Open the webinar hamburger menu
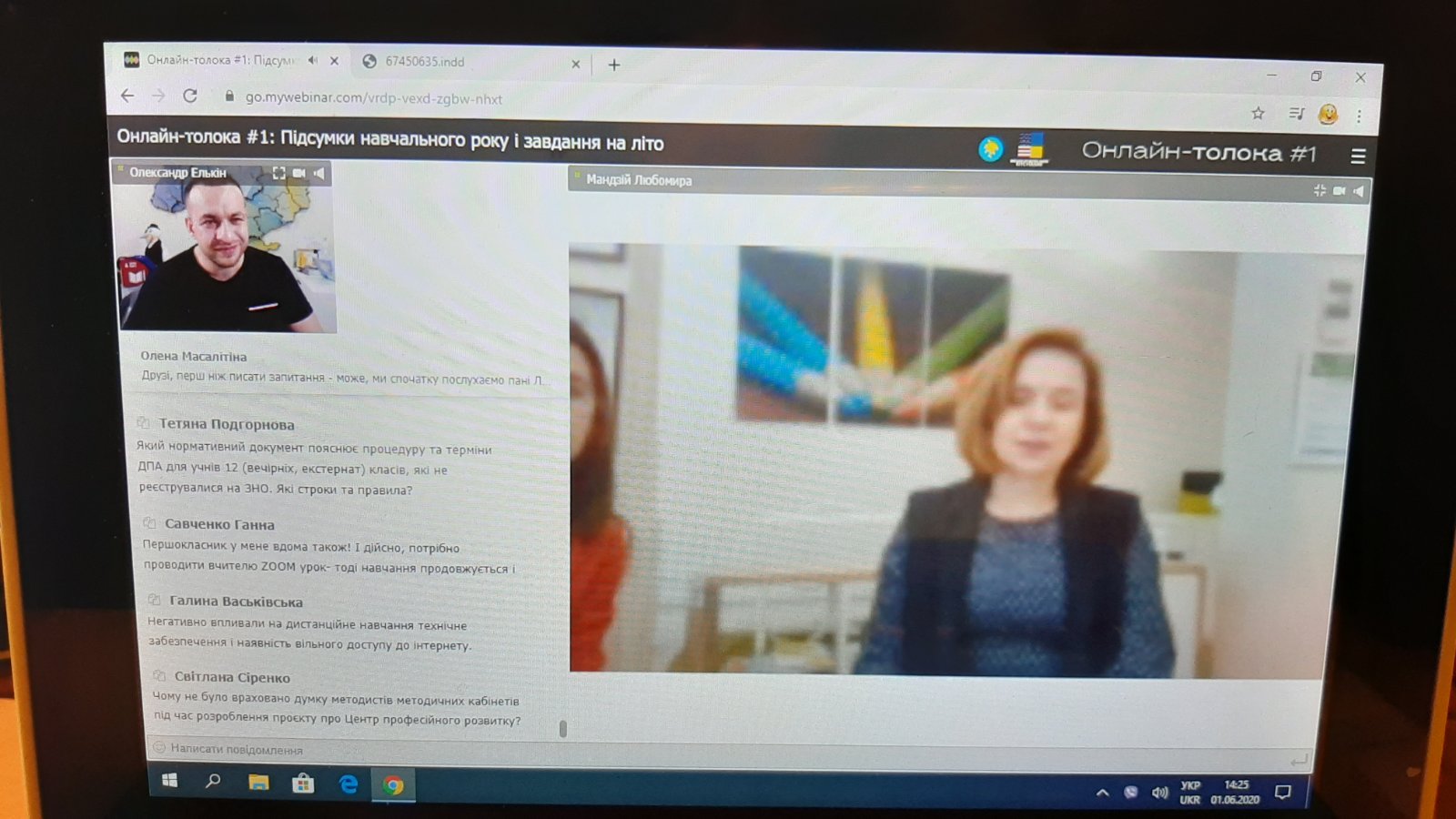This screenshot has height=819, width=1456. coord(1358,157)
